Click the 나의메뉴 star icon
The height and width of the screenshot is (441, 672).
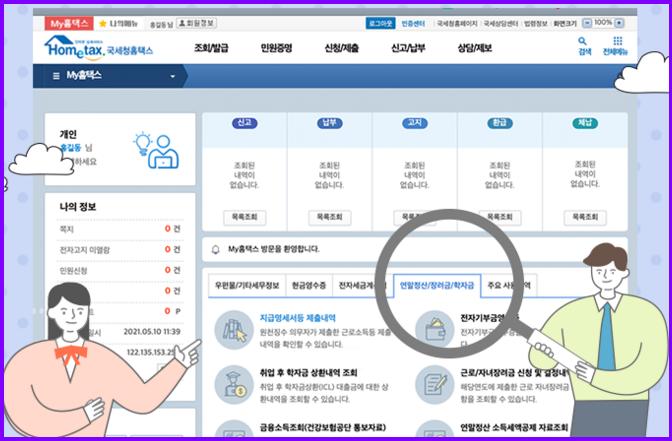(x=103, y=24)
